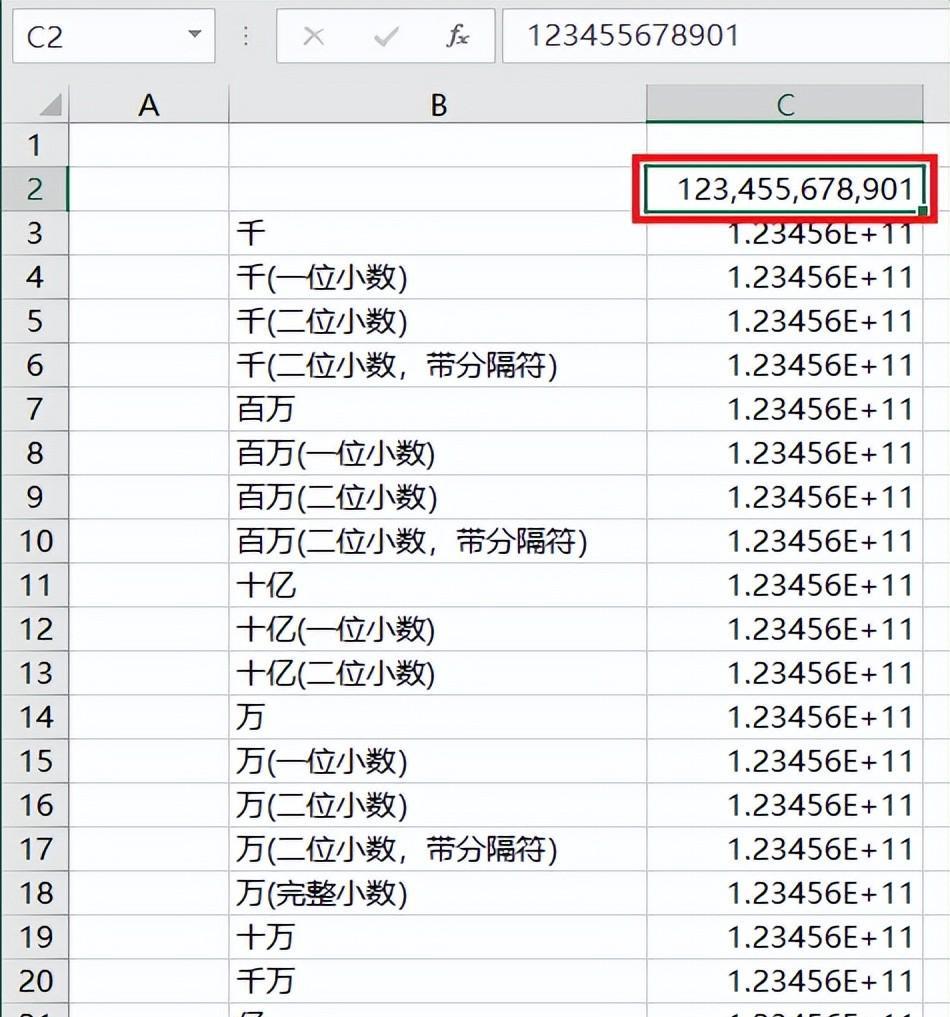Select row 20 header
Screen dimensions: 950x1017
[x=34, y=981]
